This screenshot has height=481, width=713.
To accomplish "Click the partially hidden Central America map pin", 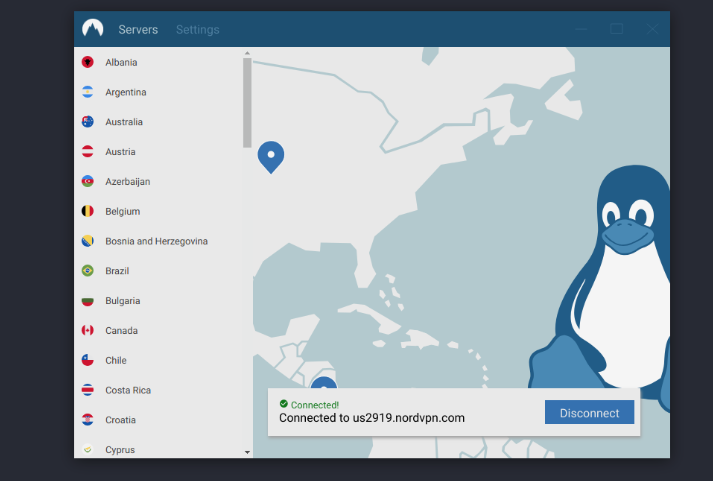I will point(324,382).
